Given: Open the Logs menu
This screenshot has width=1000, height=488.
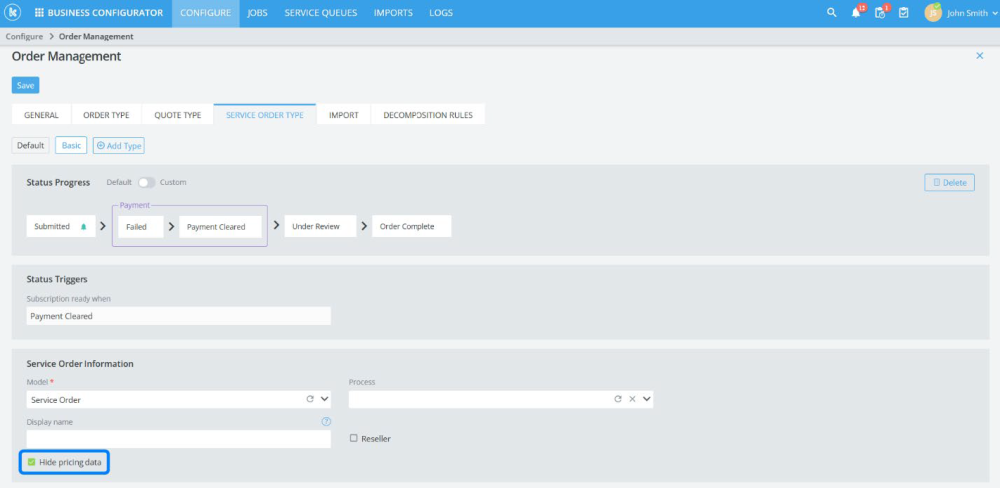Looking at the screenshot, I should pos(441,13).
